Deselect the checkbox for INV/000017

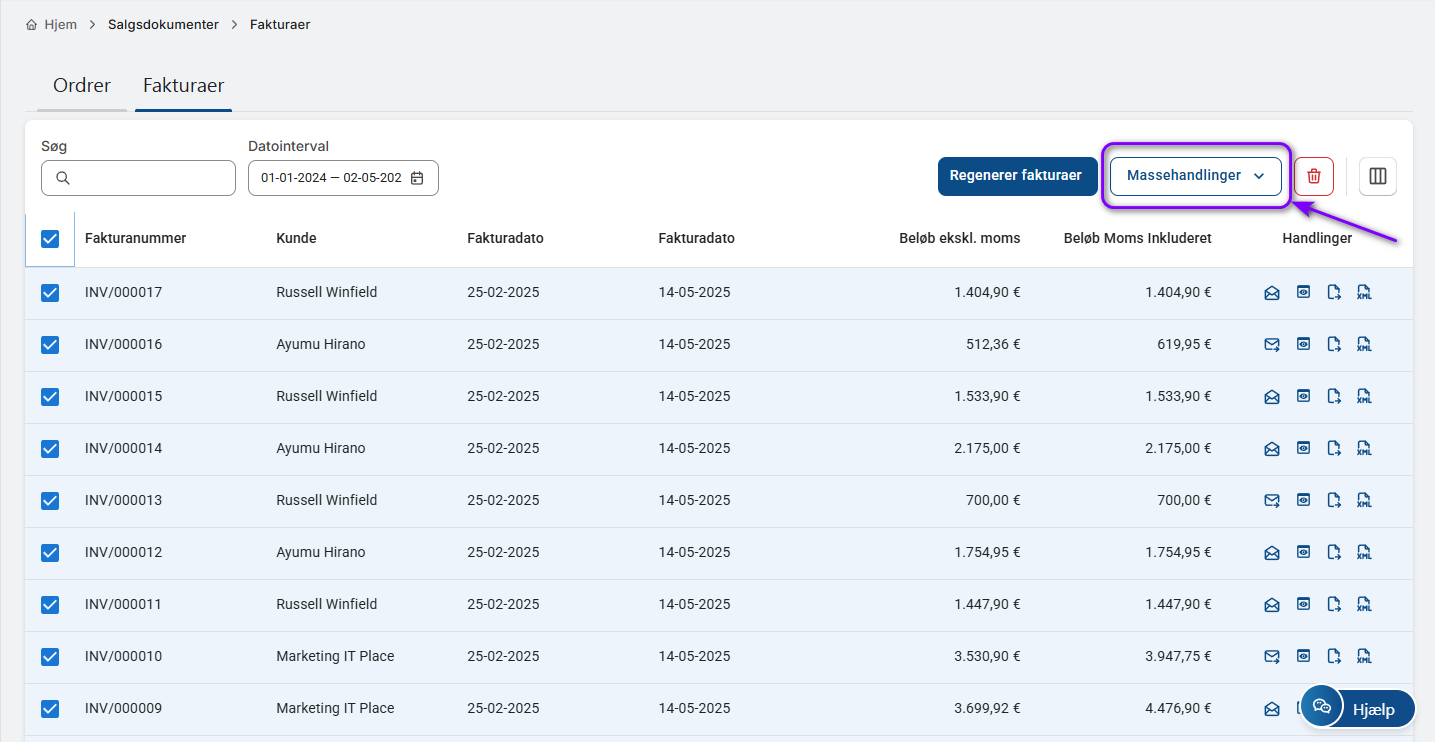[x=50, y=293]
